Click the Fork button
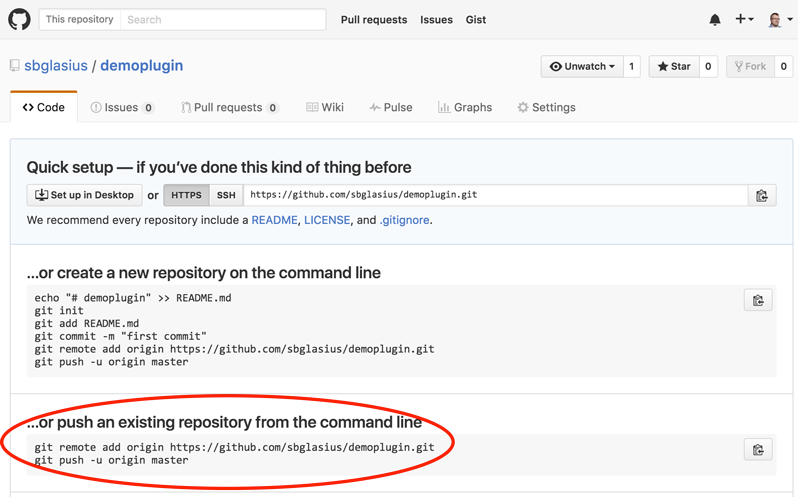This screenshot has height=497, width=798. click(750, 67)
